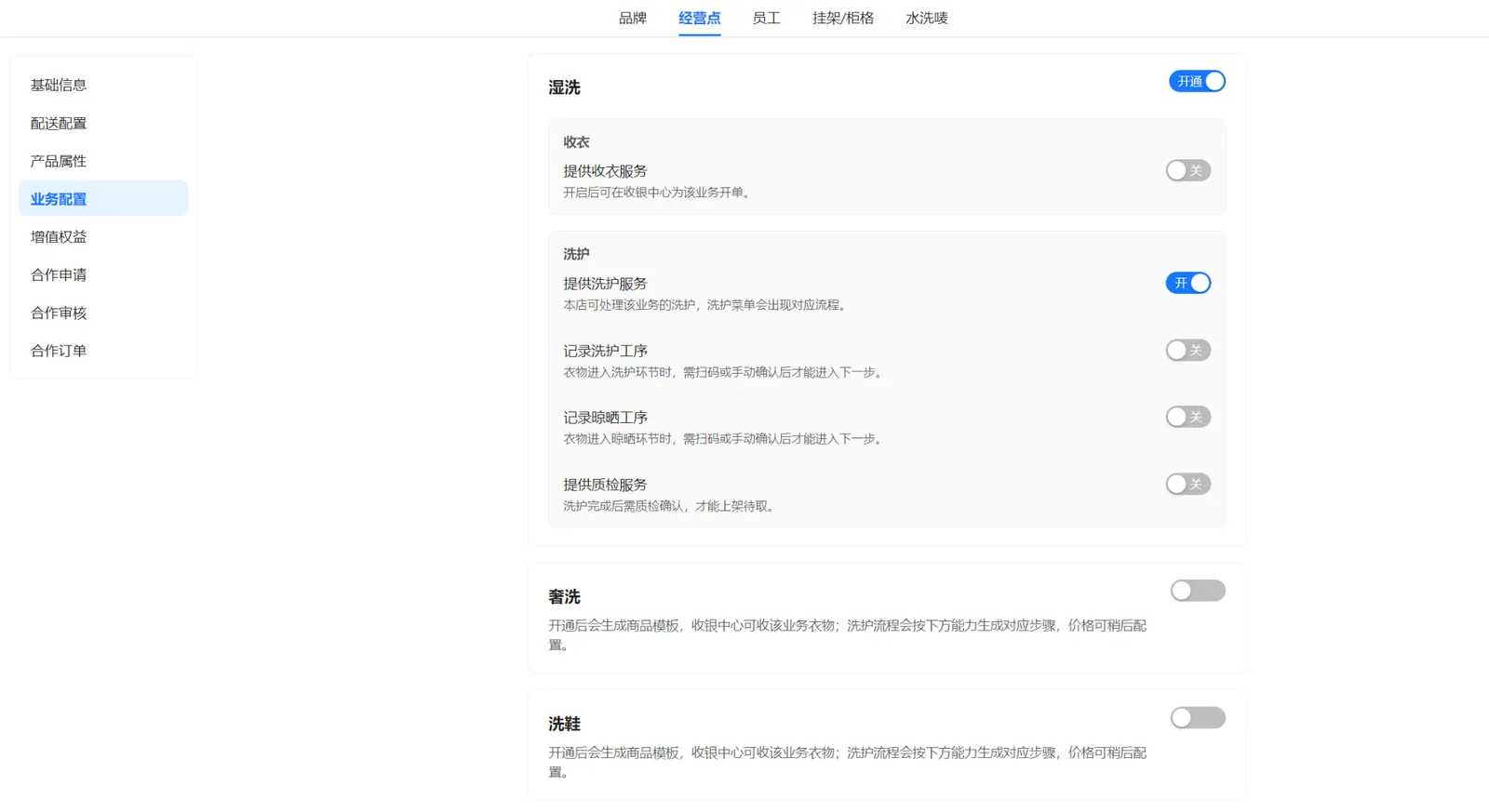Activate the 洗鞋 business toggle
Viewport: 1489px width, 812px height.
coord(1198,718)
